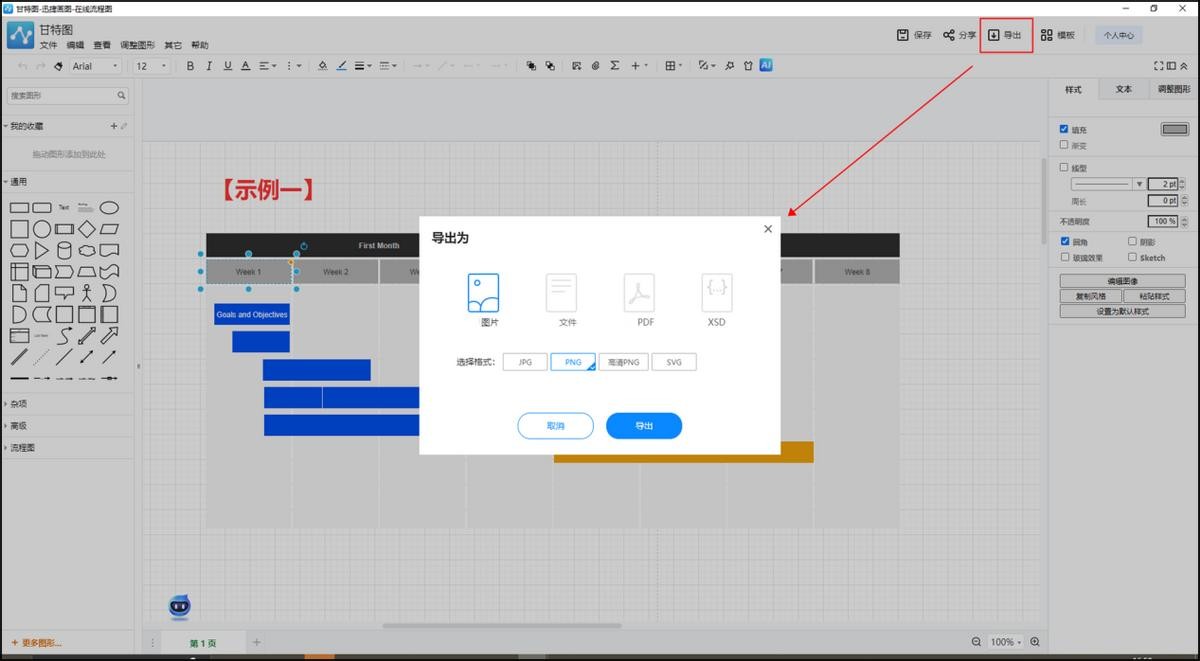Toggle bold text formatting
This screenshot has width=1200, height=661.
[190, 66]
